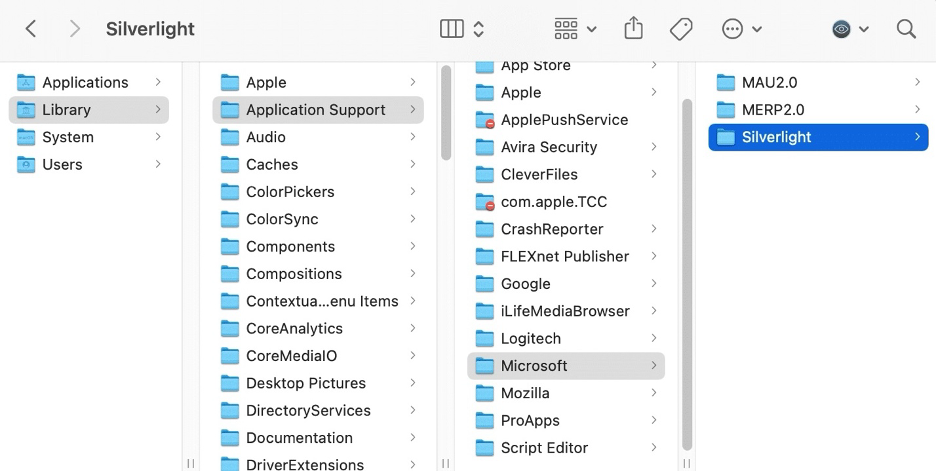Click the Mozilla folder icon
The height and width of the screenshot is (472, 936).
485,393
